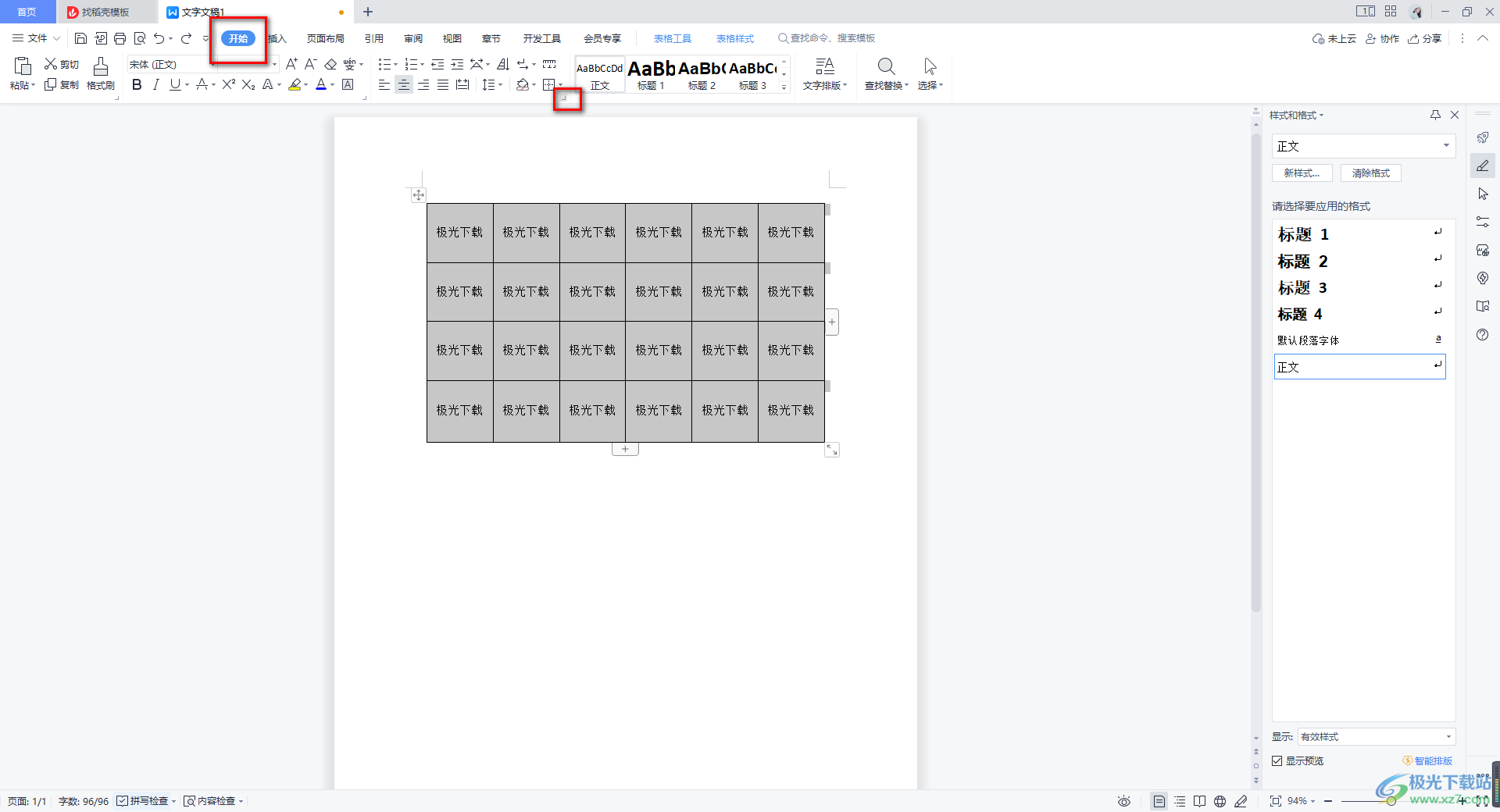Screen dimensions: 1500x812
Task: Switch to the Page Layout (页面布局) tab
Action: [326, 38]
